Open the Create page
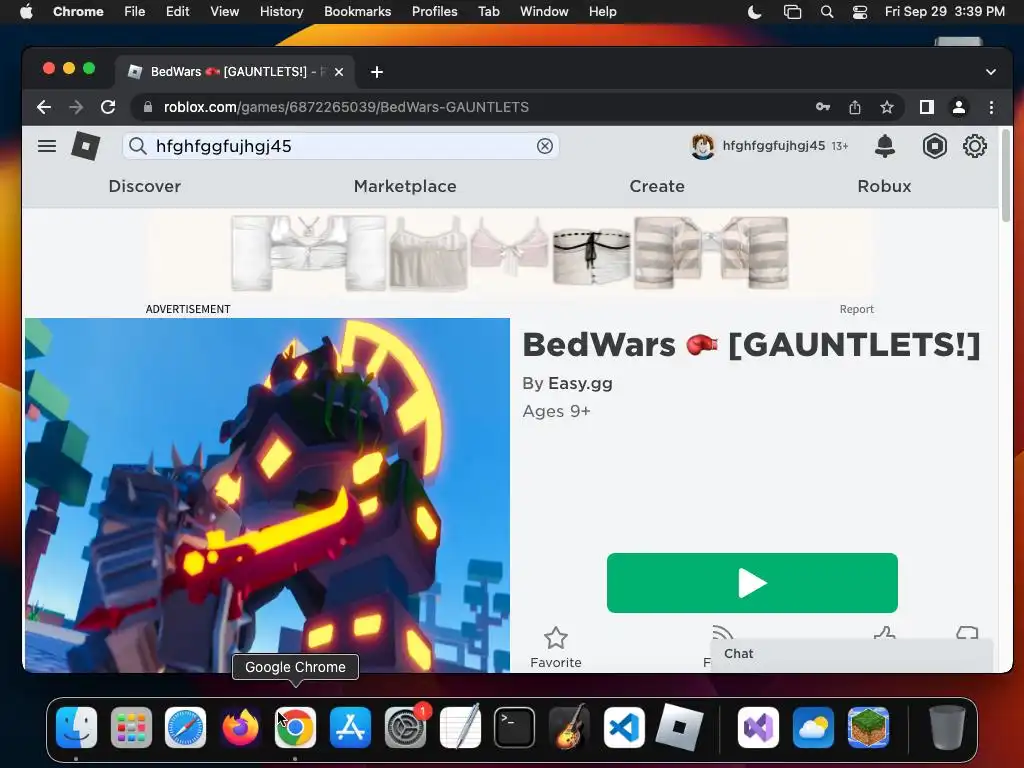 point(657,186)
